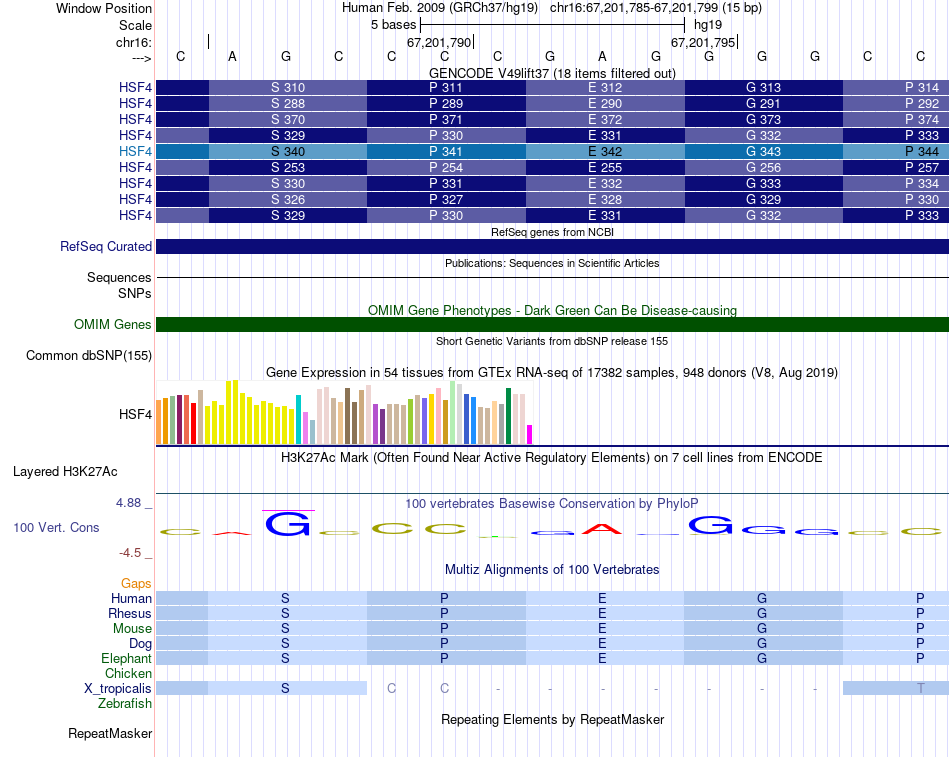
Task: Select codon G 373 in HSF4 transcript
Action: 763,119
